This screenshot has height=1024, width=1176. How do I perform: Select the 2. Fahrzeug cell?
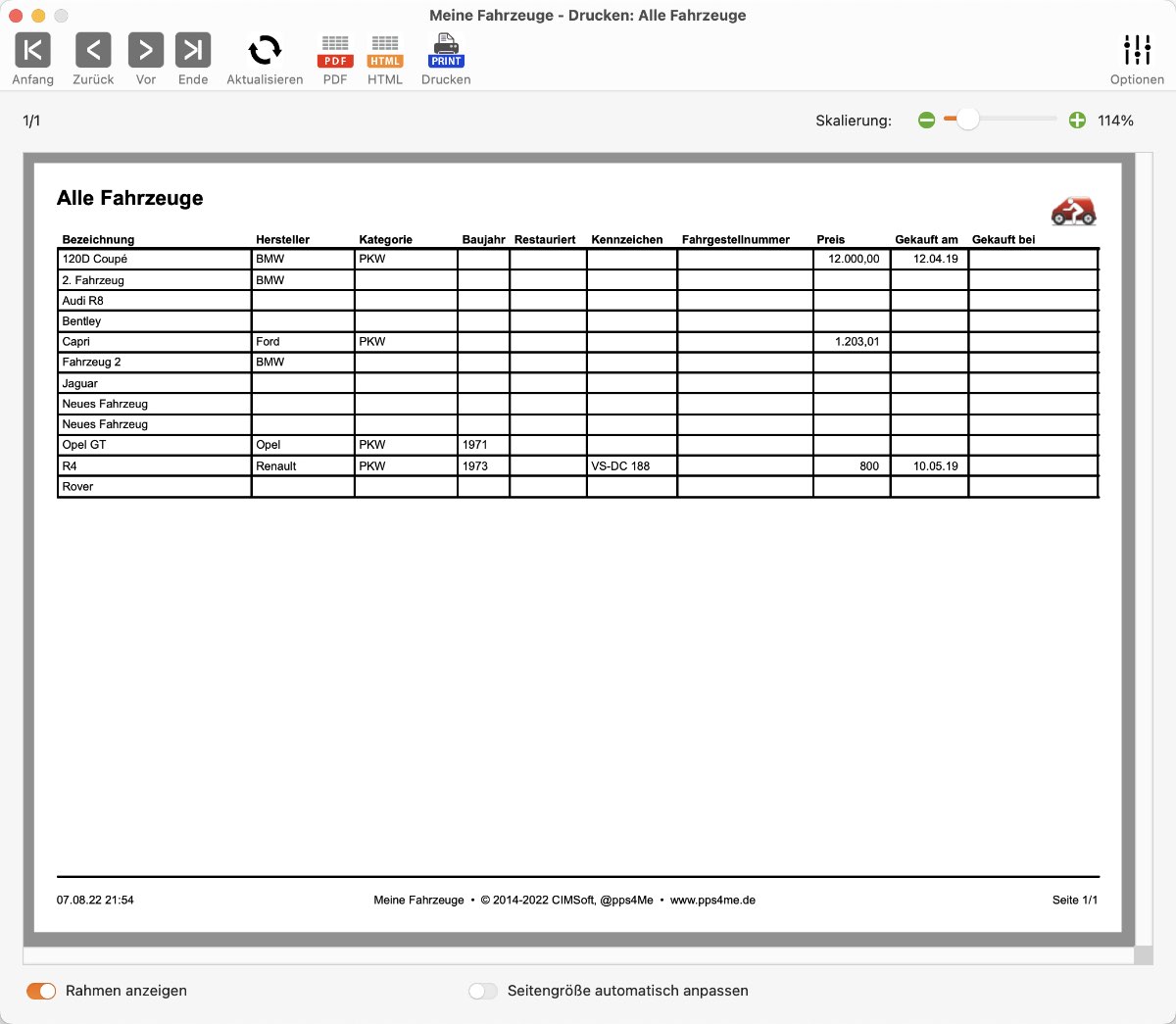click(x=155, y=280)
